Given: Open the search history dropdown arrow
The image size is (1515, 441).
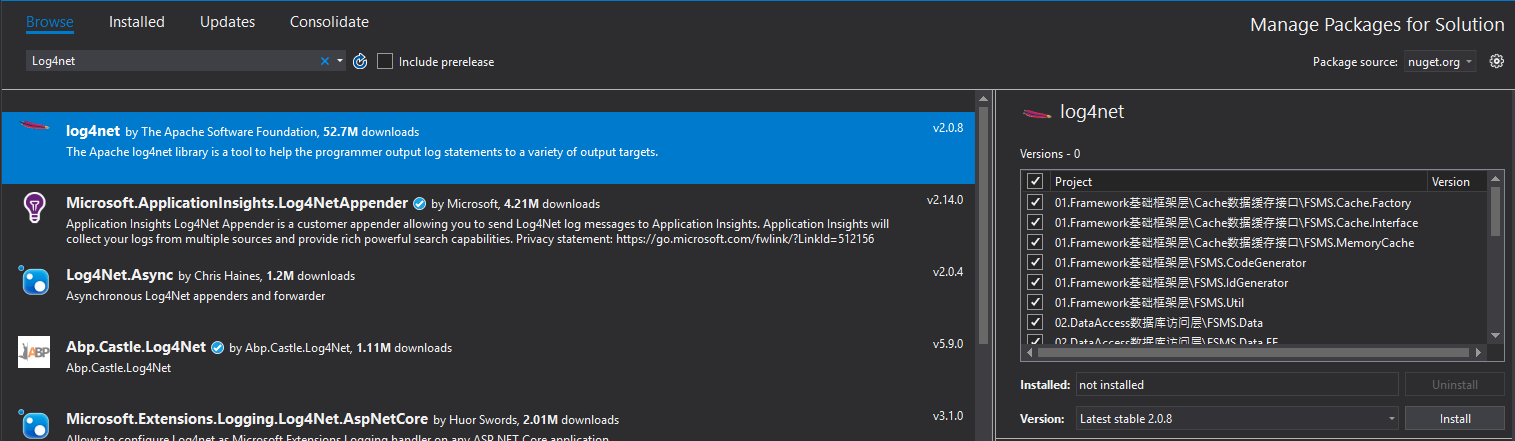Looking at the screenshot, I should (340, 61).
